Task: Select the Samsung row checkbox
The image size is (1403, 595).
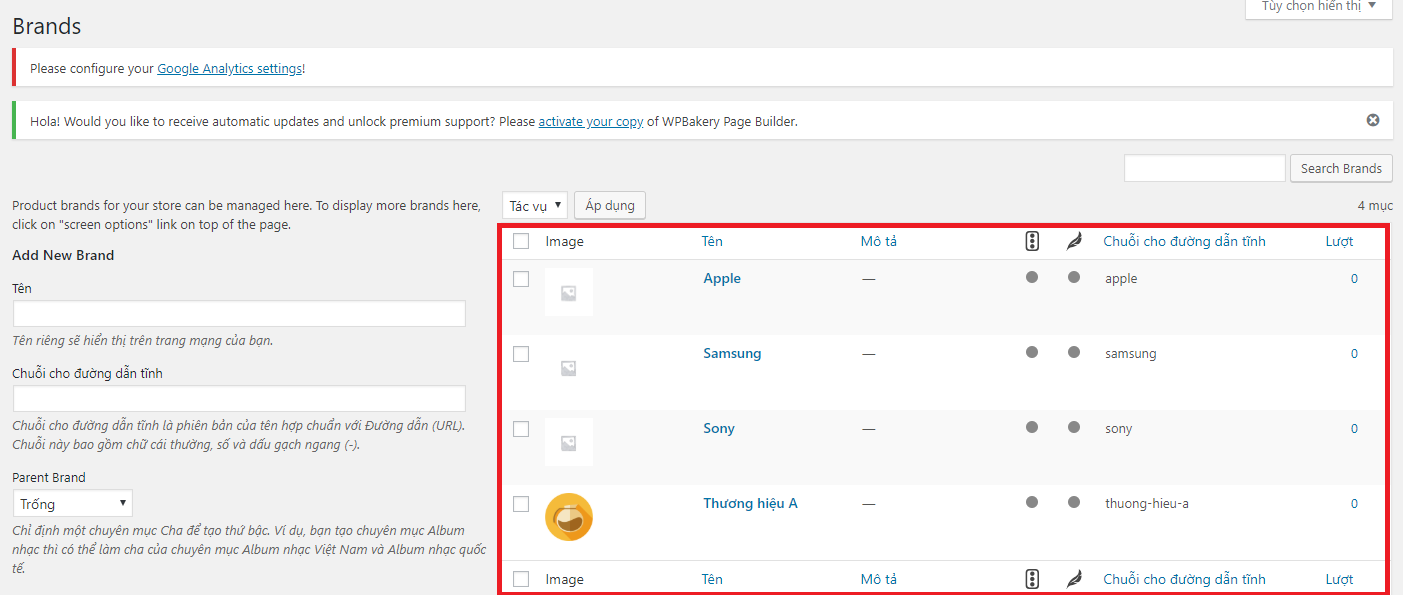Action: tap(521, 354)
